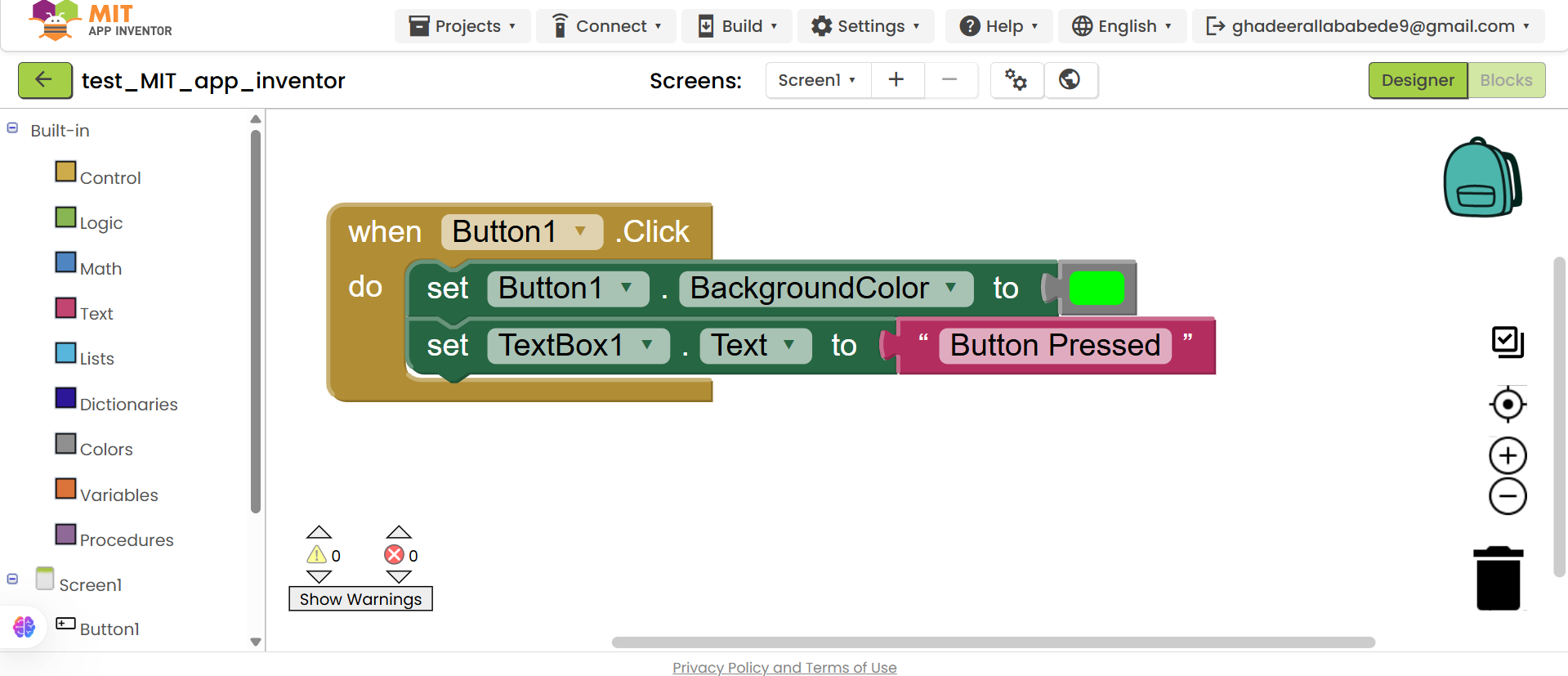Select the pink string block's opening quote

[x=923, y=338]
